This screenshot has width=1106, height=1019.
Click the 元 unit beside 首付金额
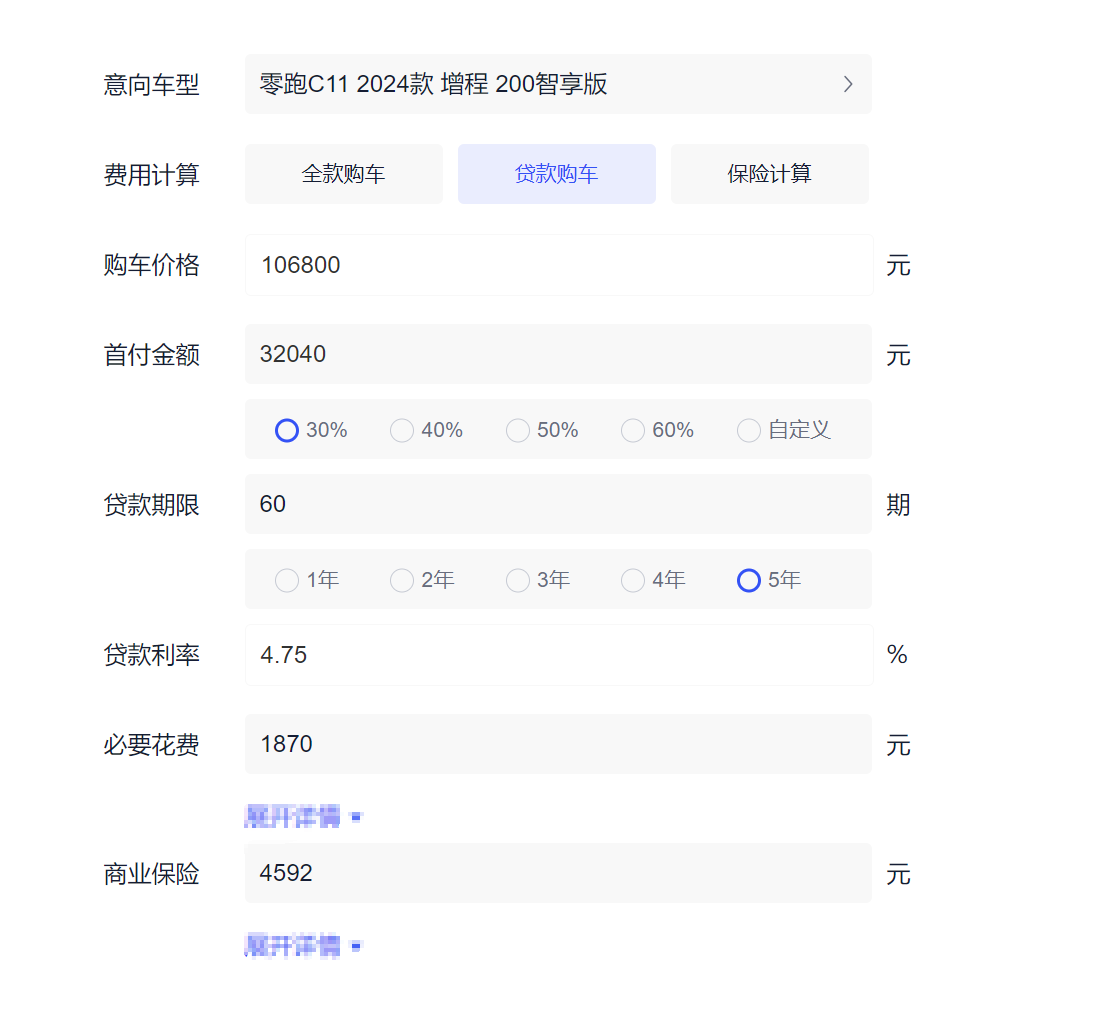coord(898,355)
